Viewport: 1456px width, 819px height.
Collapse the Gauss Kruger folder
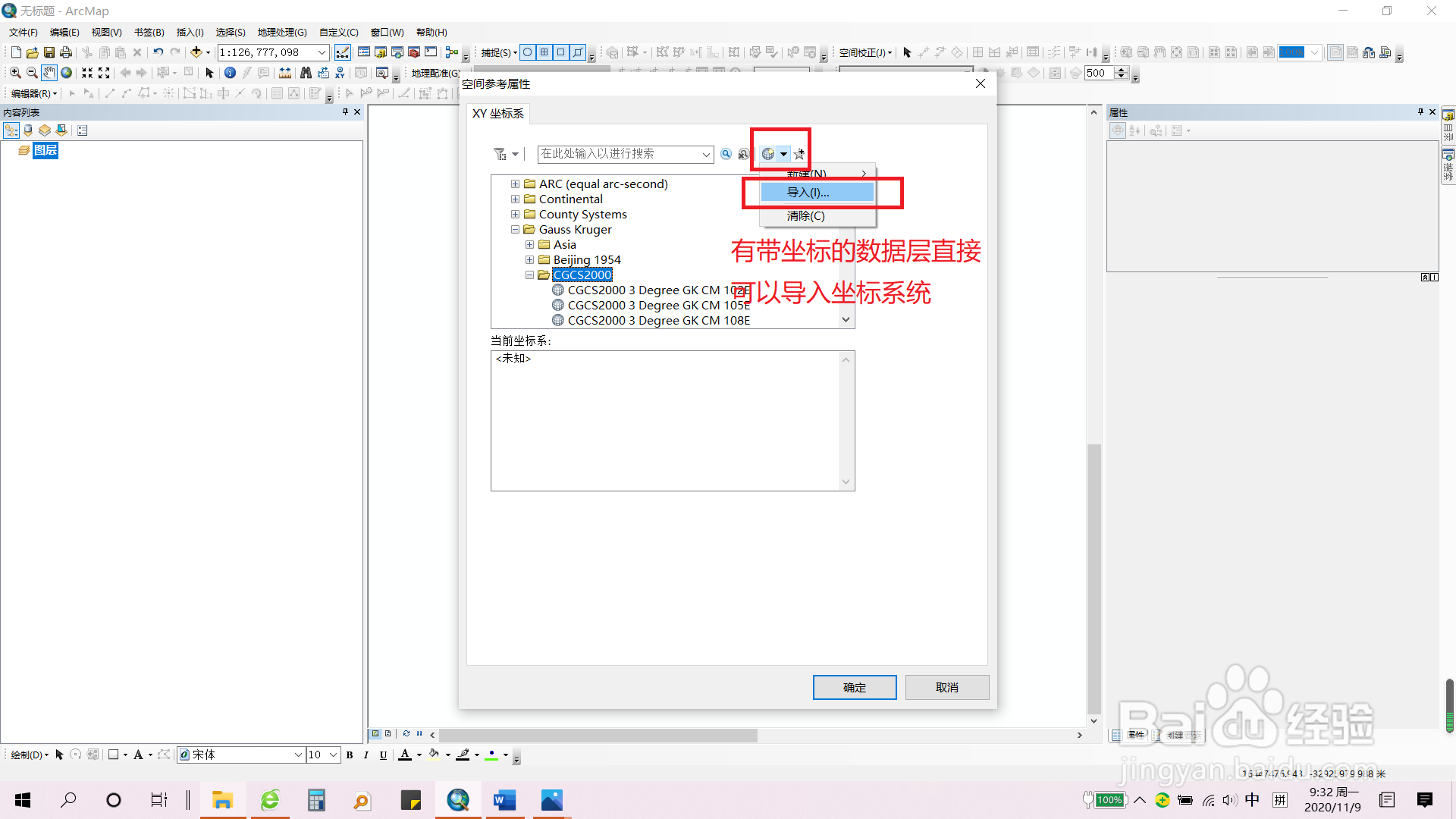point(516,229)
